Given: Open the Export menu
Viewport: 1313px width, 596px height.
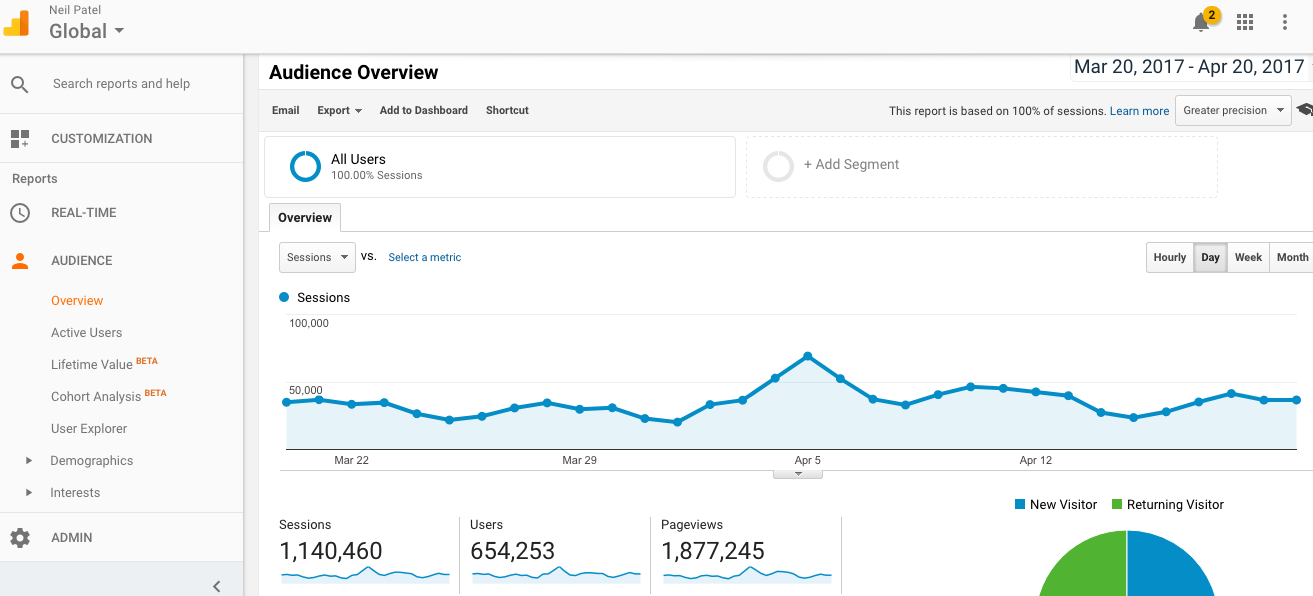Looking at the screenshot, I should 338,110.
